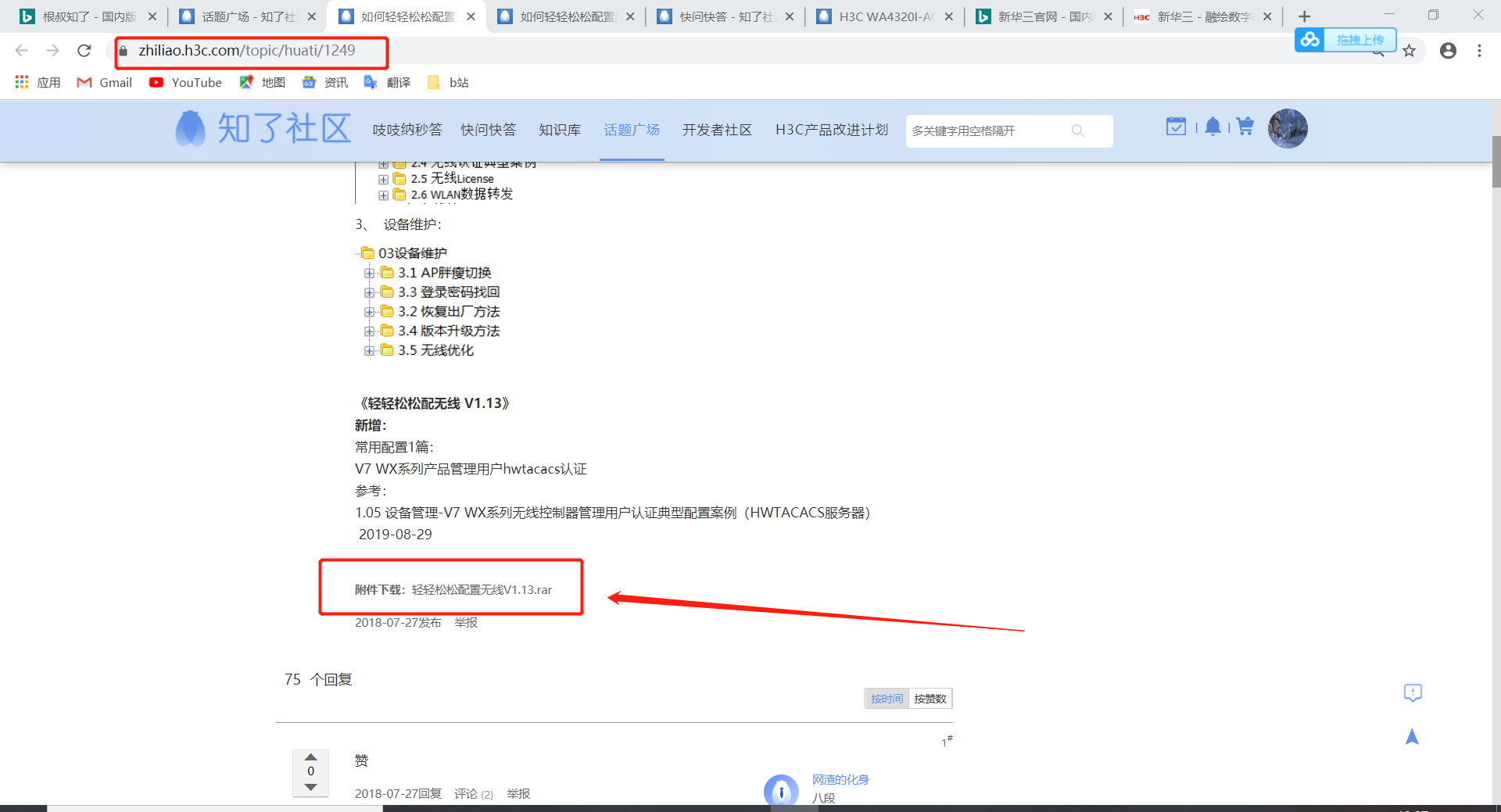Open the user avatar in header

[1288, 128]
